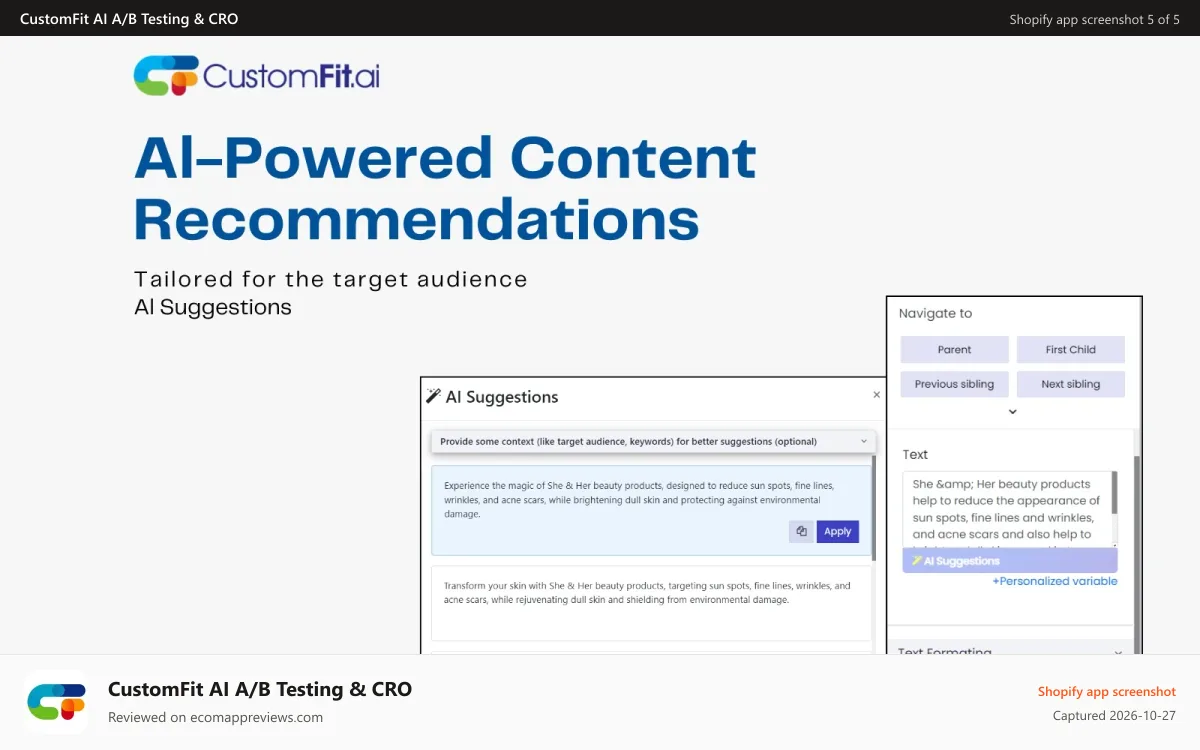
Task: Click 'Reviewed on ecomappreviews.com' text
Action: [215, 717]
